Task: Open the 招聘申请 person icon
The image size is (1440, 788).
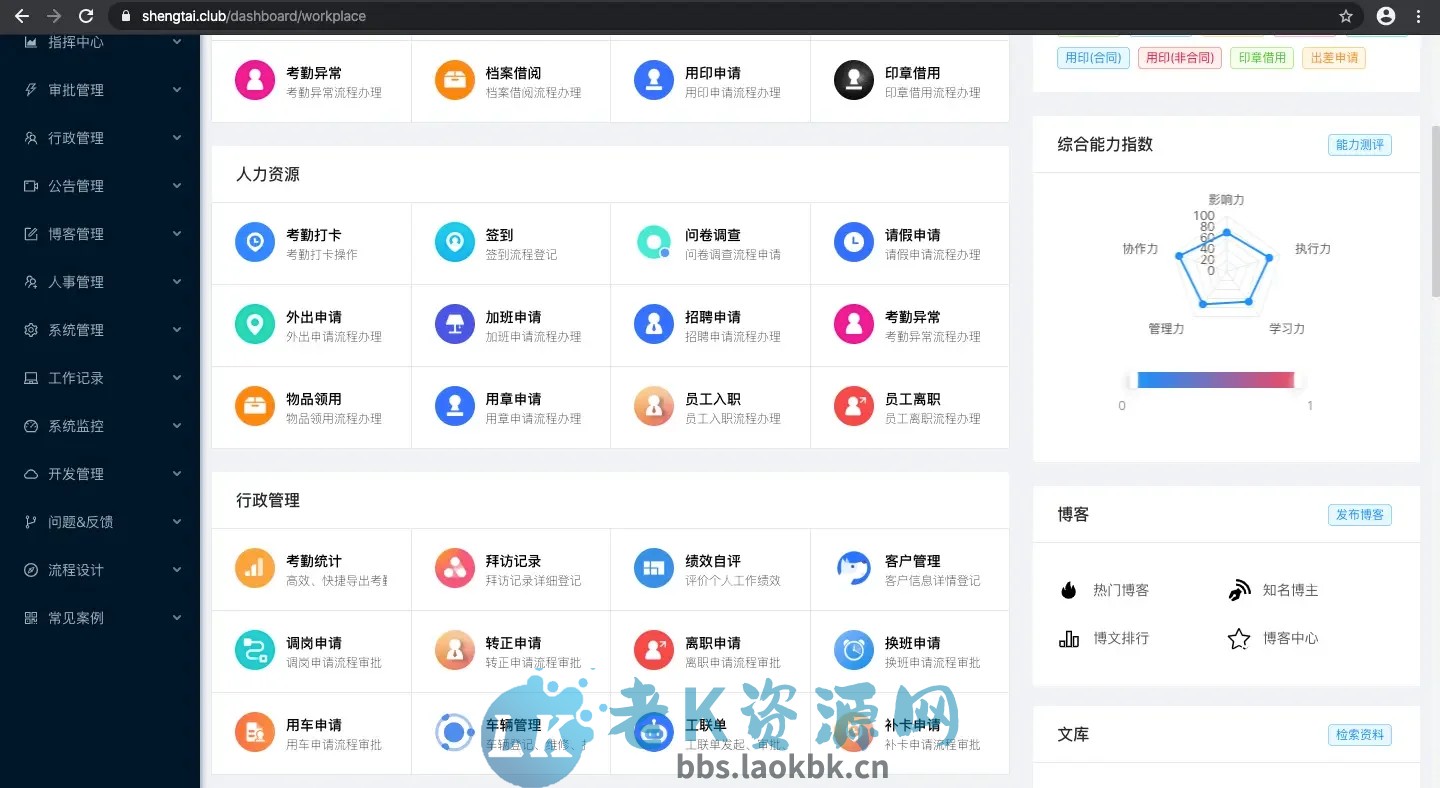Action: pos(654,324)
